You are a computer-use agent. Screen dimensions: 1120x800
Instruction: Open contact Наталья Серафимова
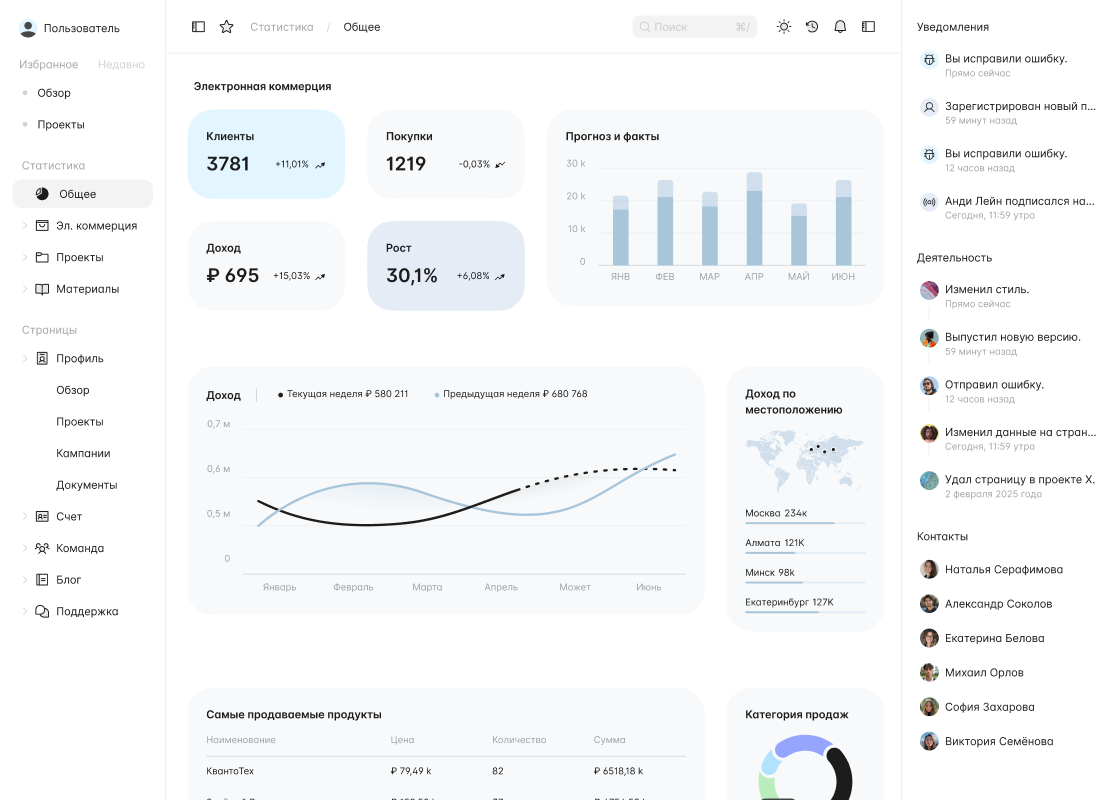pyautogui.click(x=991, y=569)
